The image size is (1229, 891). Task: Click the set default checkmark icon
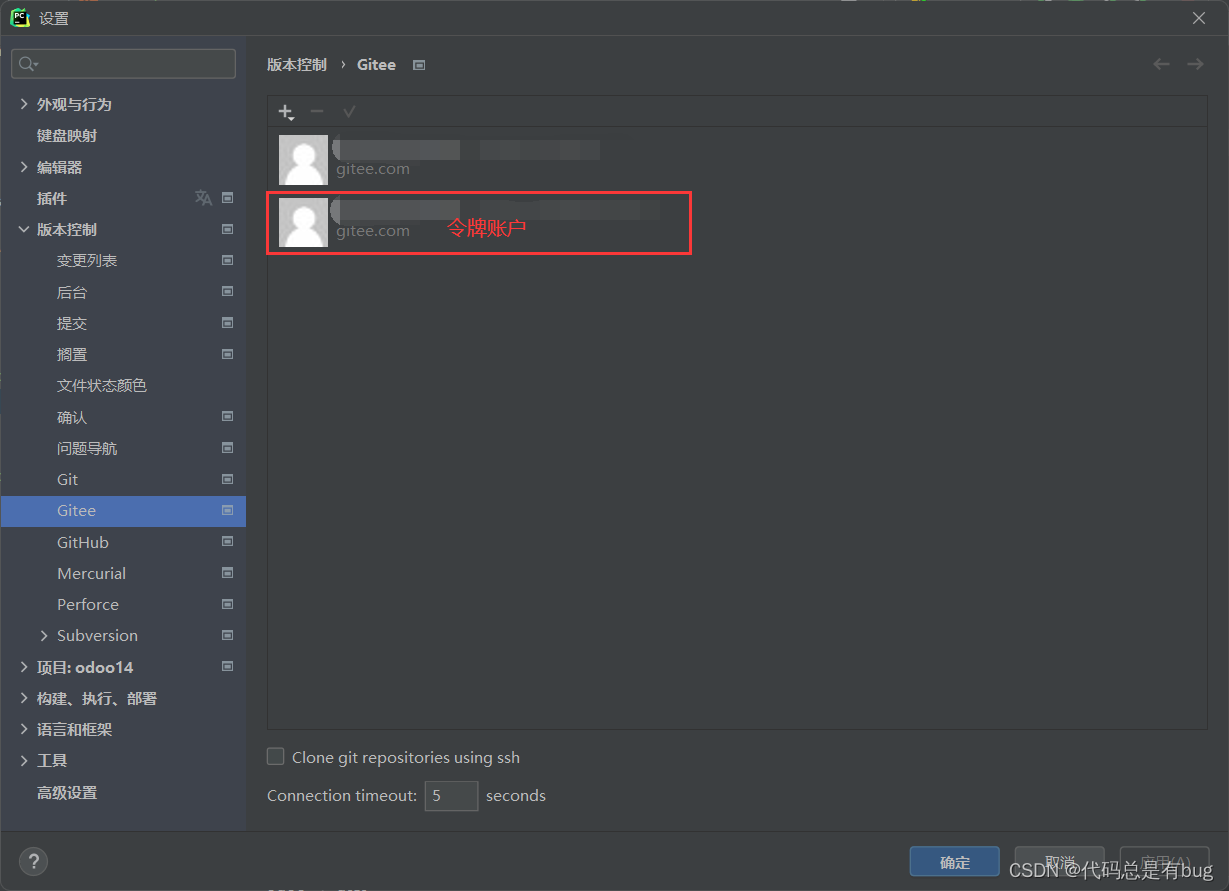pos(349,111)
